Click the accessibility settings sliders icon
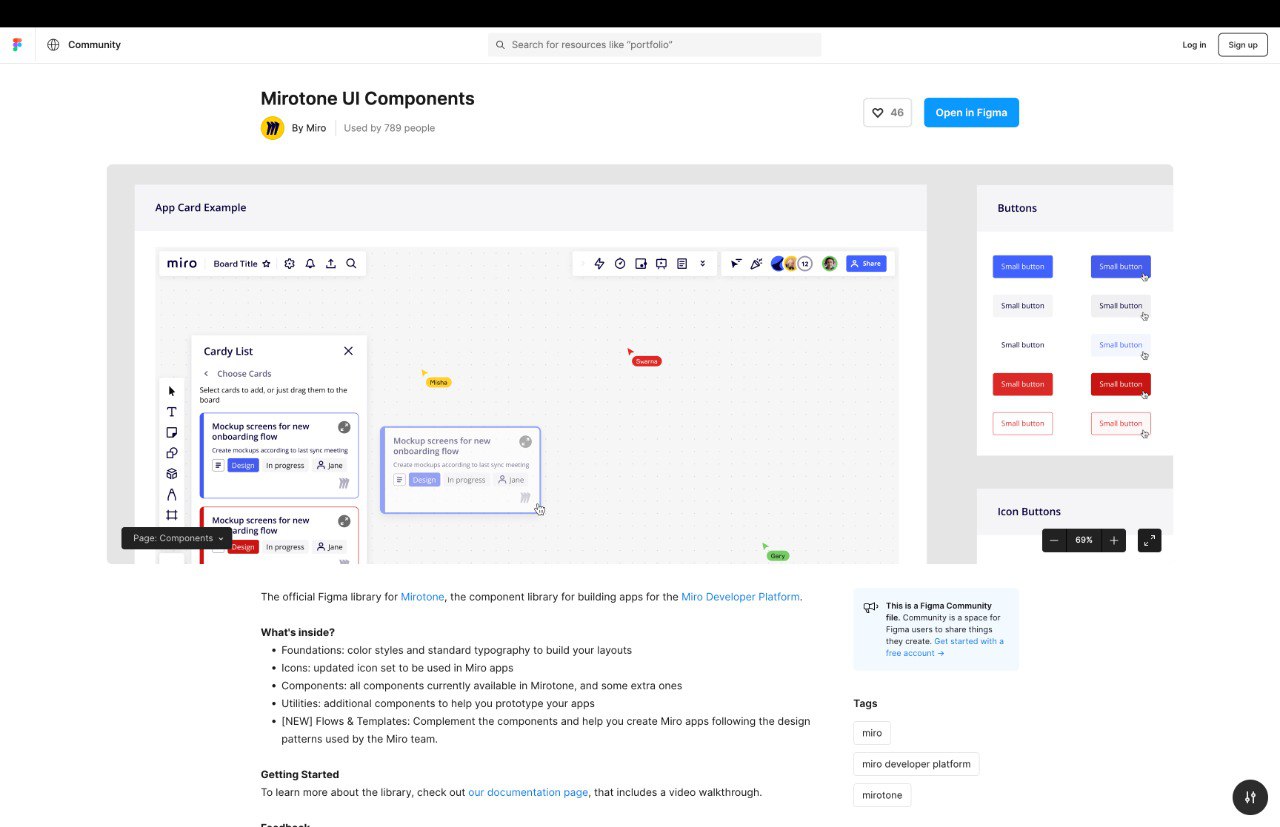The image size is (1280, 827). point(1249,797)
